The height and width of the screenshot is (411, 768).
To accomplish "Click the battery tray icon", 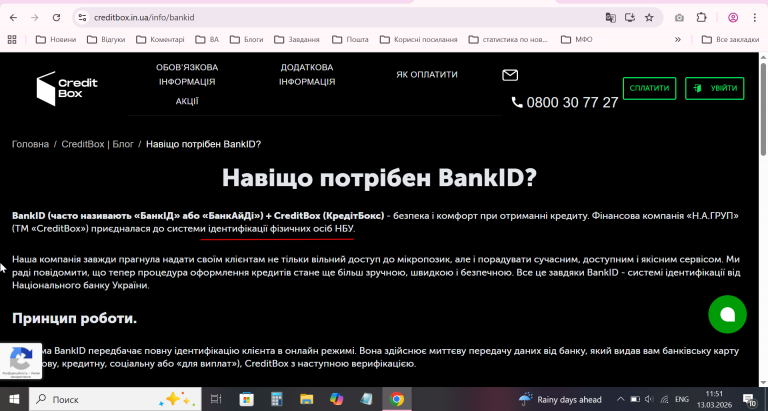I will click(635, 399).
